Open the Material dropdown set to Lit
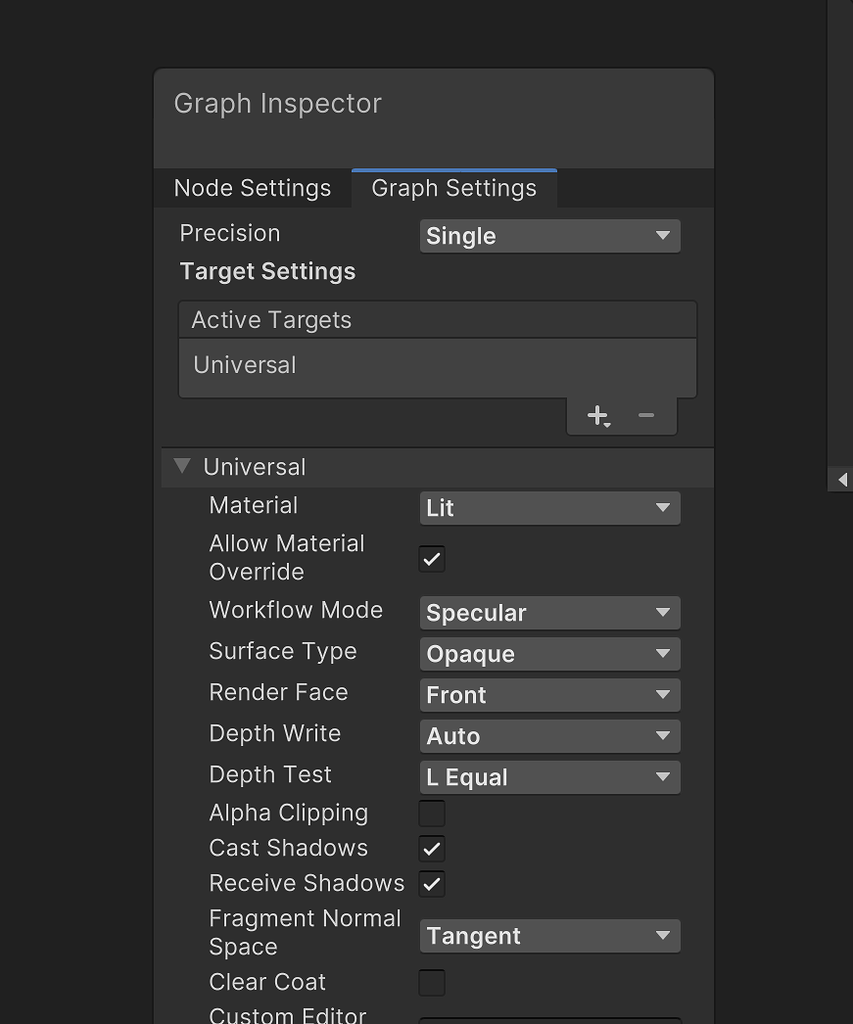 click(549, 508)
